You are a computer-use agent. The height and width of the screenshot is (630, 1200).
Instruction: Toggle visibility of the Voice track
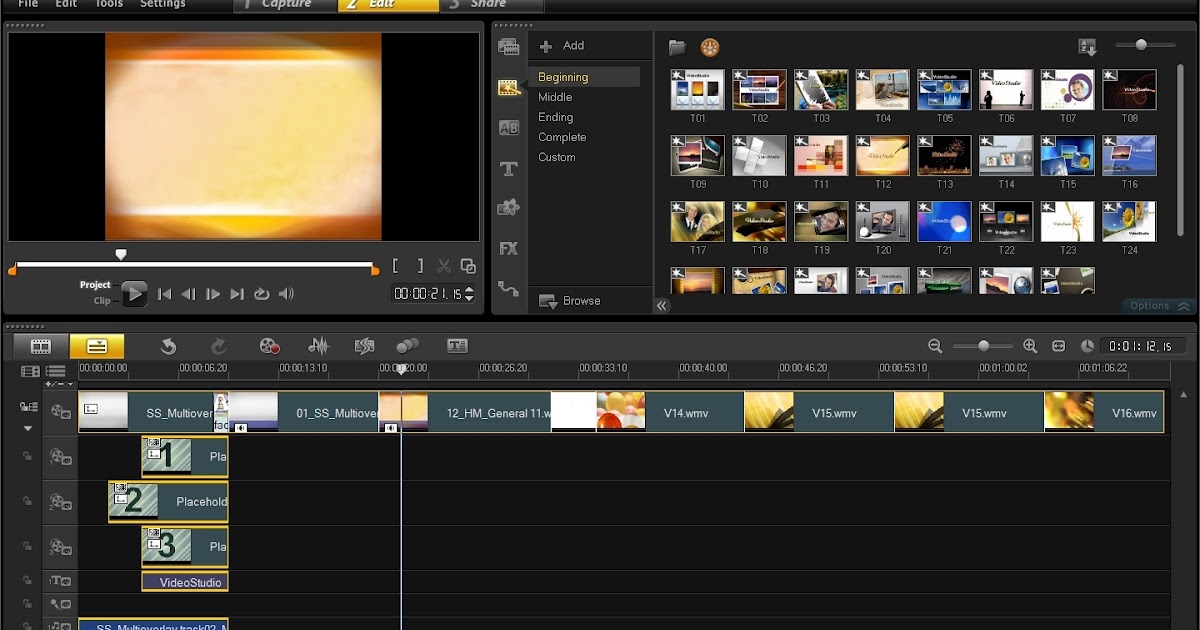(x=61, y=604)
